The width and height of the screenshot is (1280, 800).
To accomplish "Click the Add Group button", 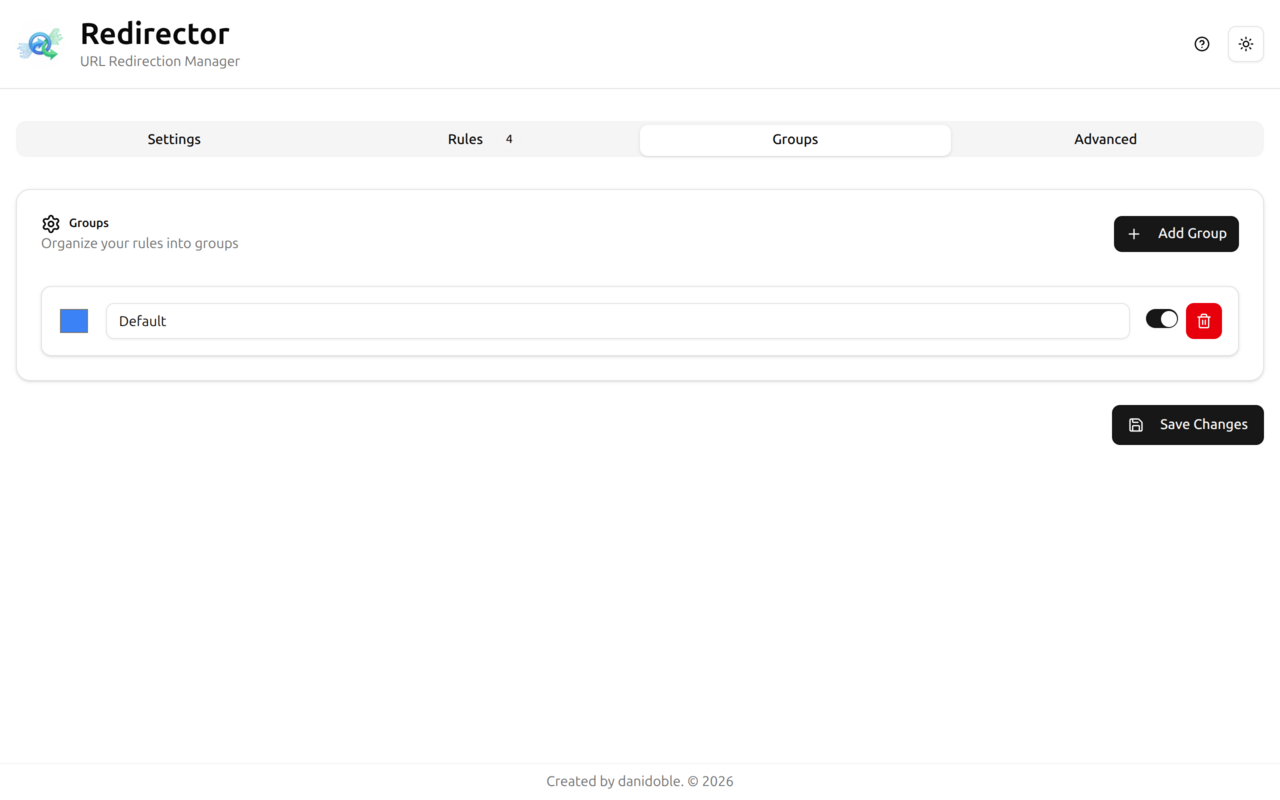I will [1176, 233].
